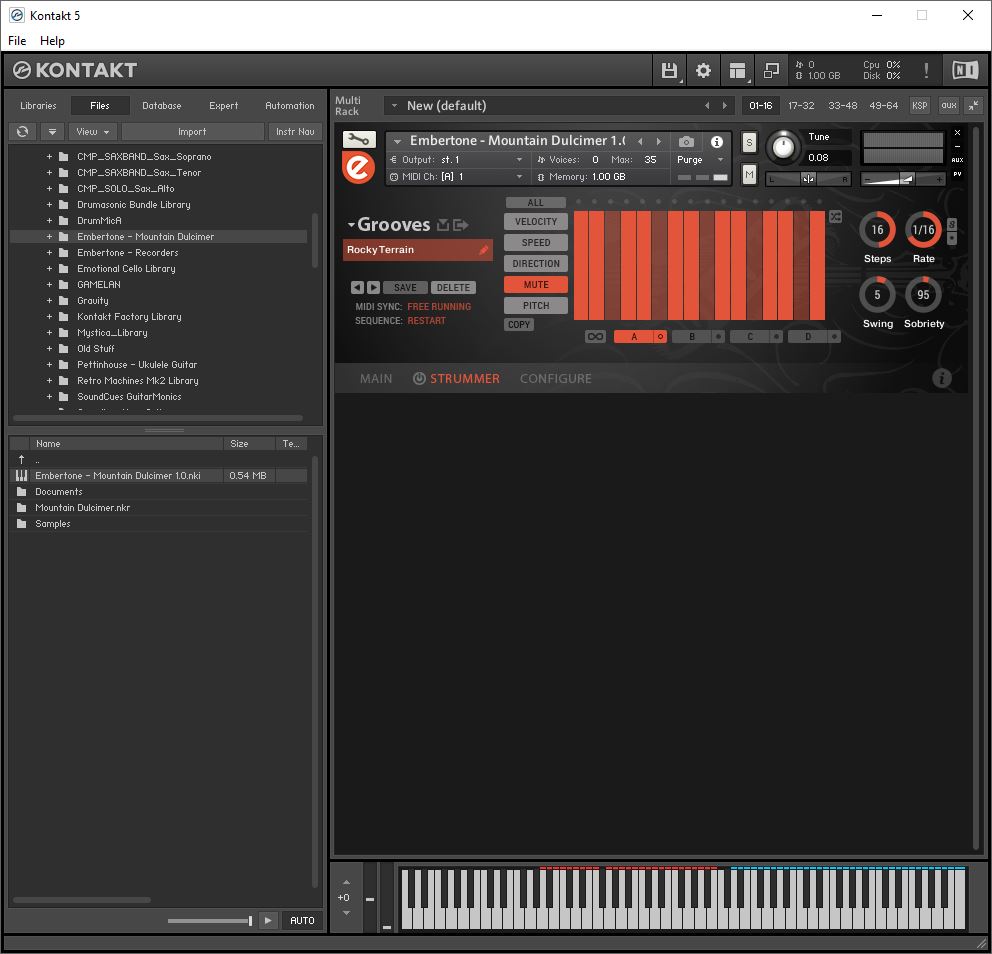The image size is (992, 954).
Task: Select pattern D slot
Action: pyautogui.click(x=808, y=337)
